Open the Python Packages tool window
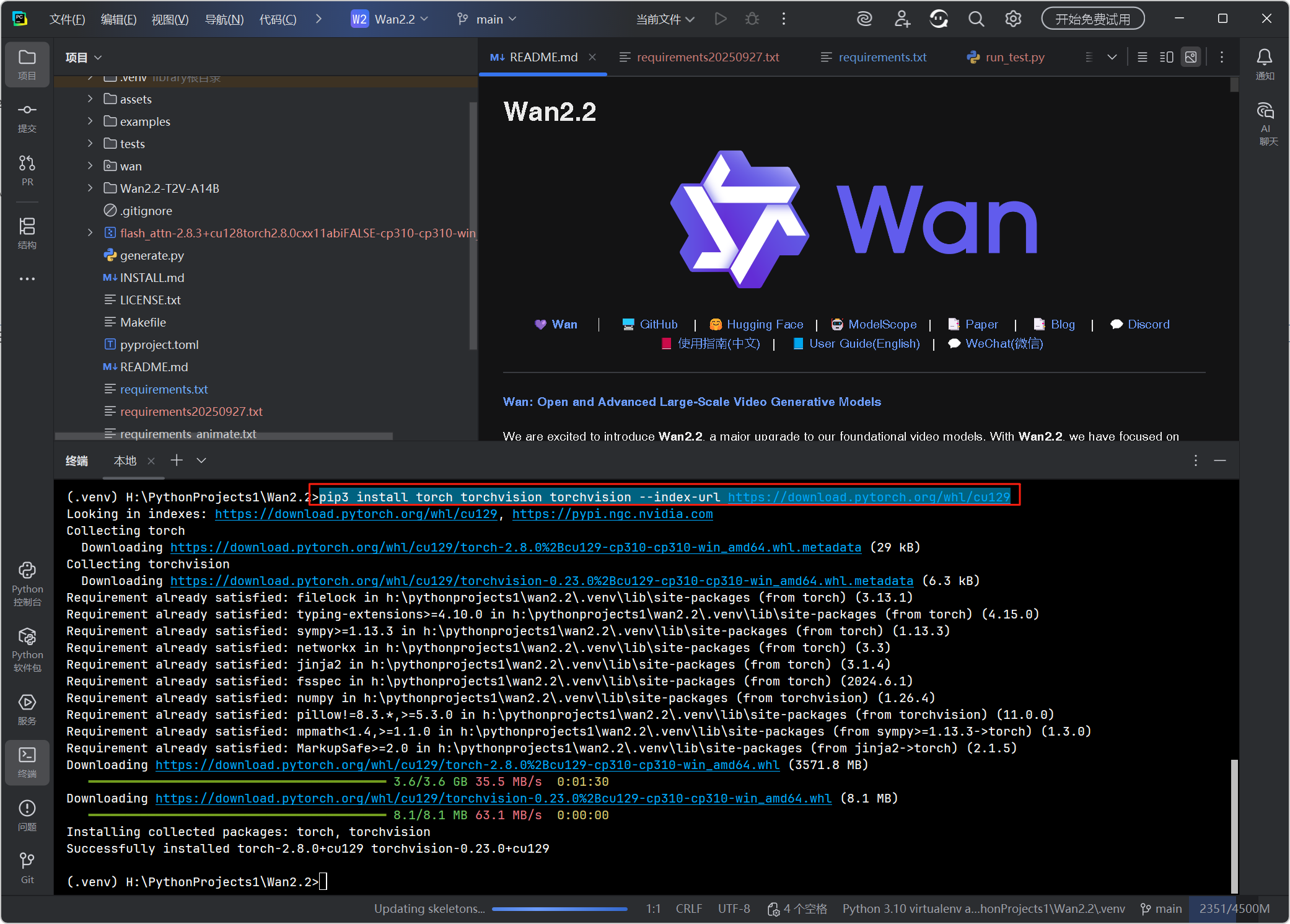This screenshot has width=1290, height=924. click(27, 649)
